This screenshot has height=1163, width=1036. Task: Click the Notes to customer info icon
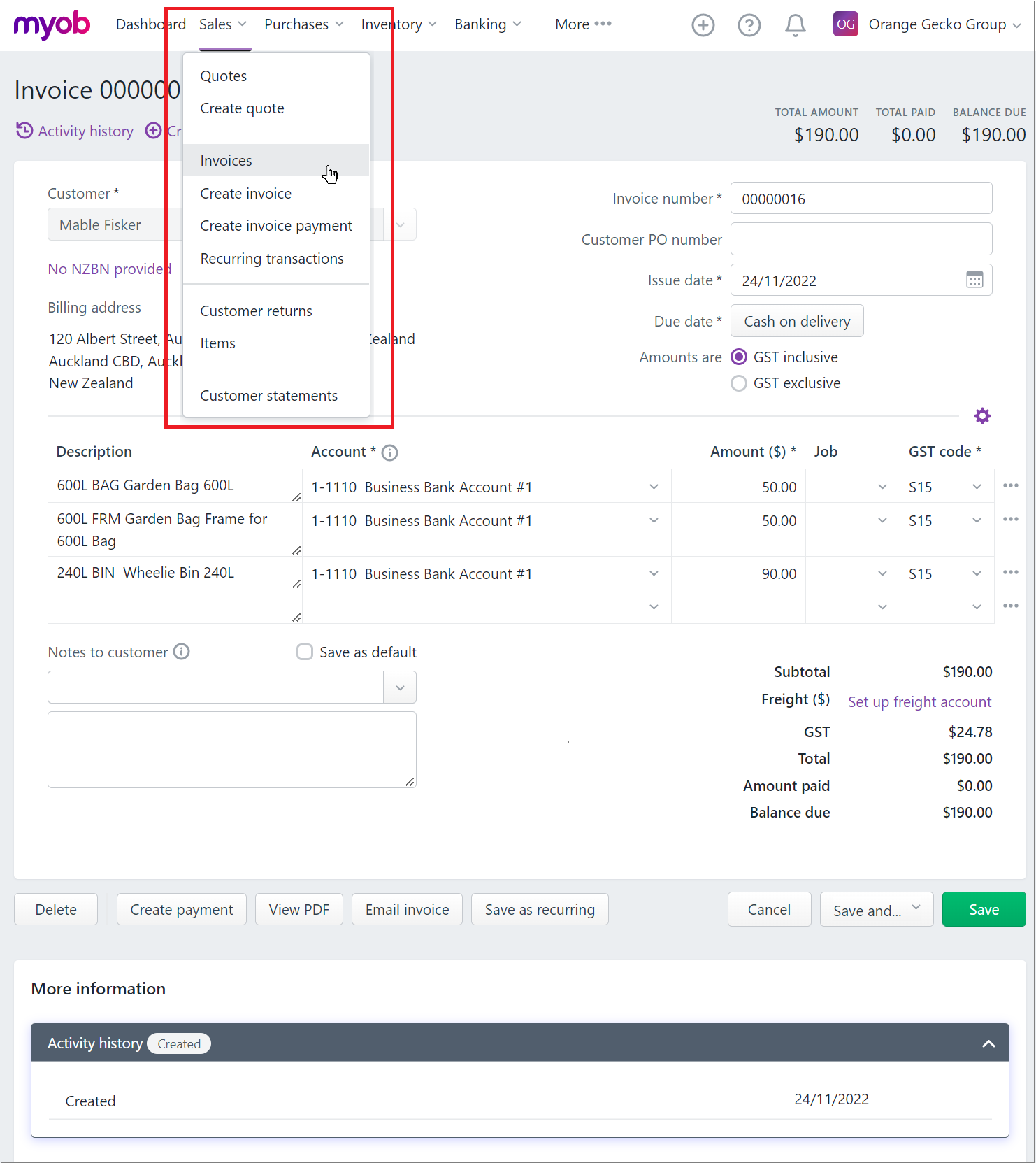[181, 652]
